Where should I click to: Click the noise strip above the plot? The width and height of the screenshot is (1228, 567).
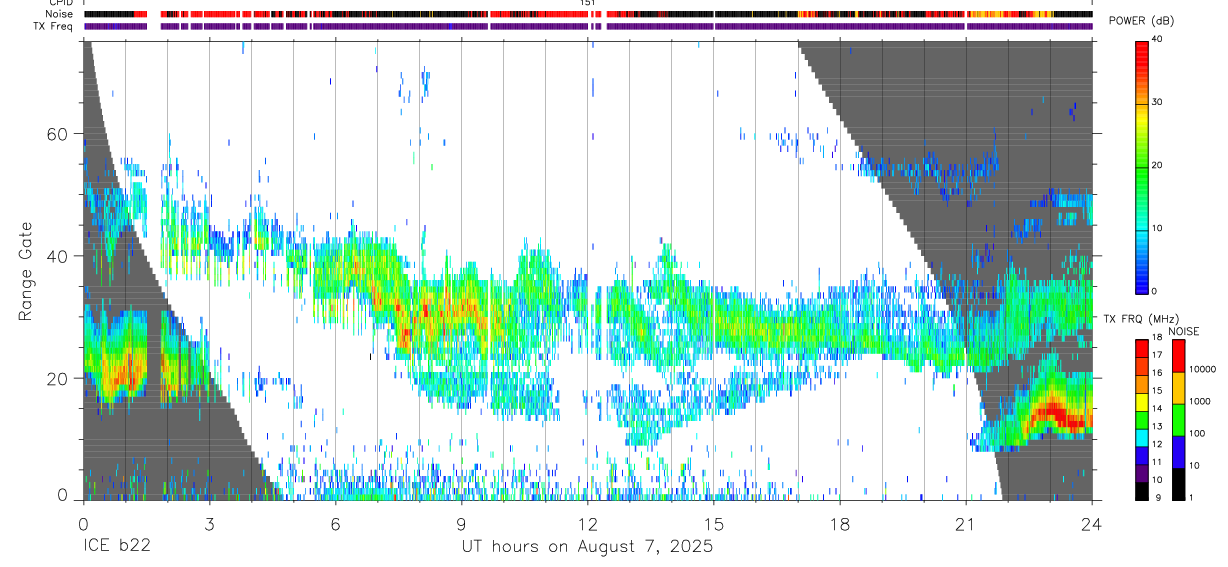point(588,14)
